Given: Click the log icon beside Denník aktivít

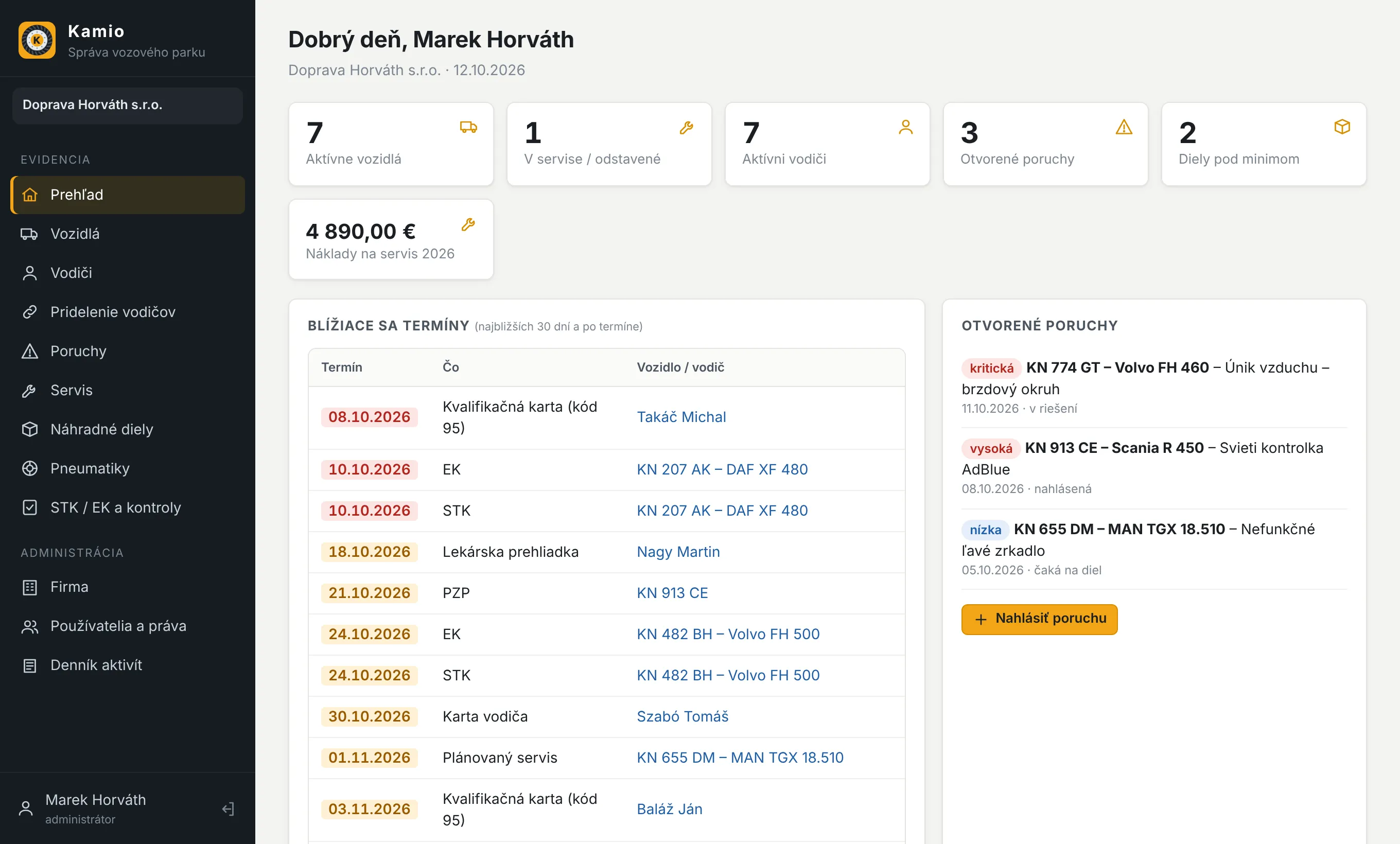Looking at the screenshot, I should [29, 665].
